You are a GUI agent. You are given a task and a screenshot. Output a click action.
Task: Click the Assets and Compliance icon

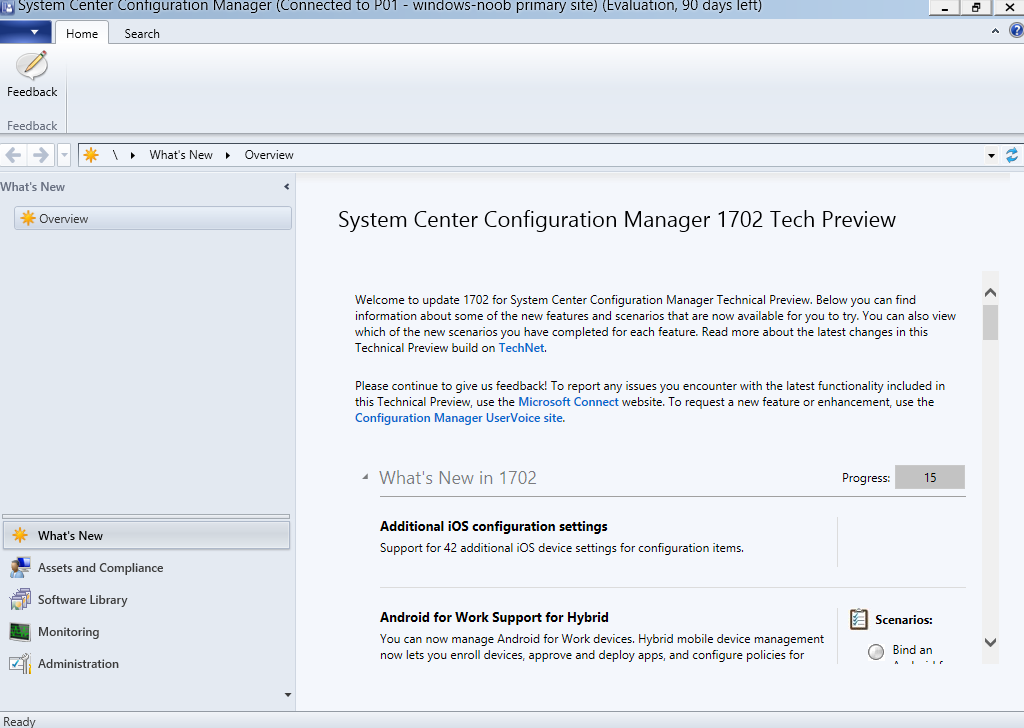click(x=20, y=567)
